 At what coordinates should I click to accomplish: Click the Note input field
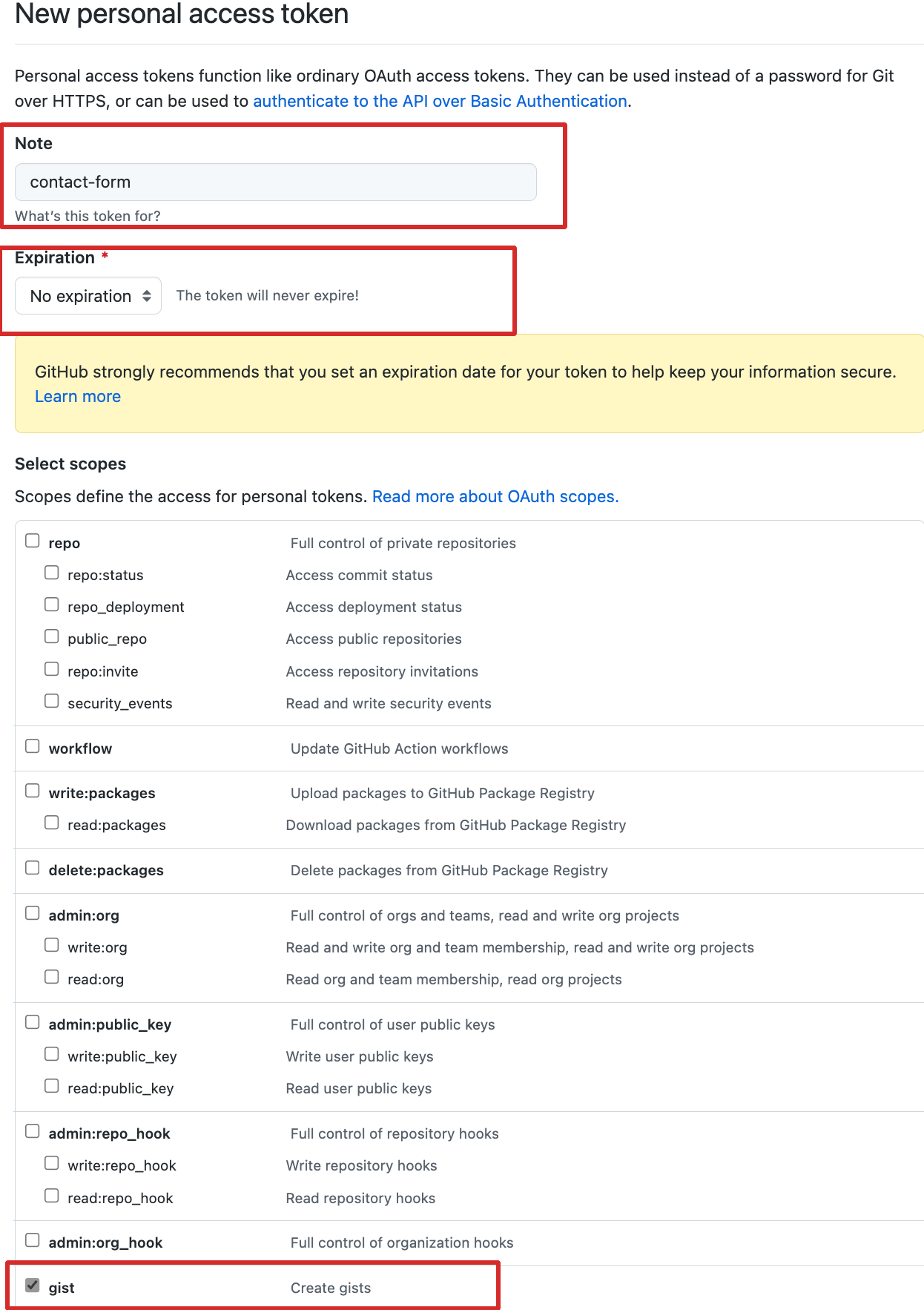pyautogui.click(x=275, y=182)
